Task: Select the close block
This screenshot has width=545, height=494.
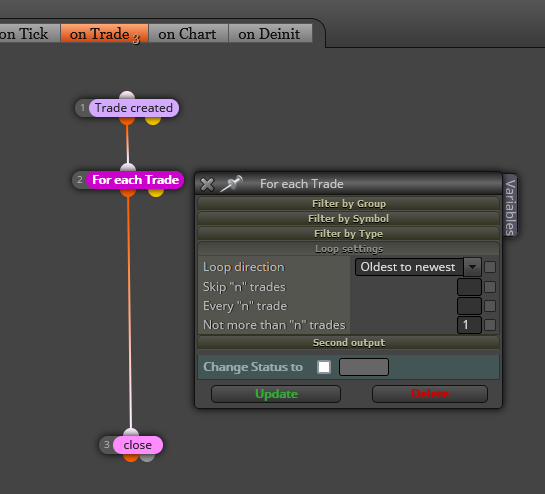Action: click(x=138, y=445)
